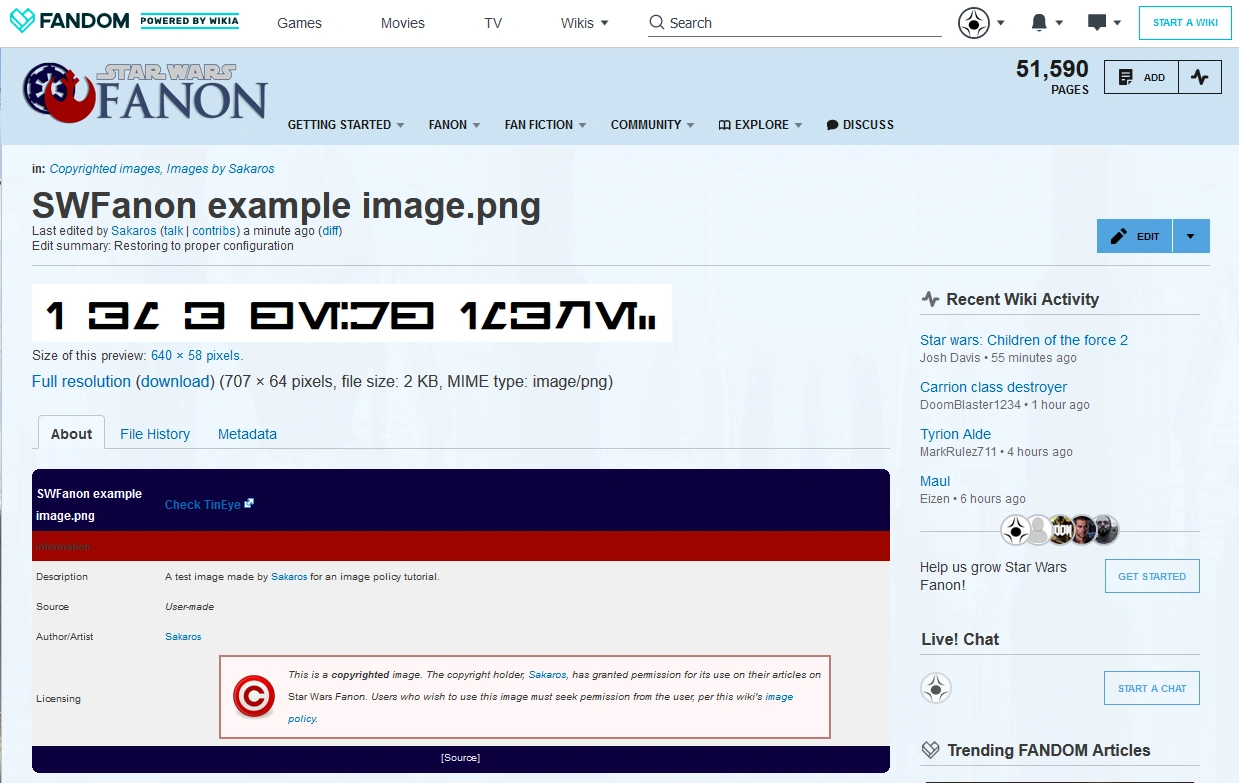This screenshot has height=783, width=1239.
Task: Open the contribs link
Action: pyautogui.click(x=215, y=231)
